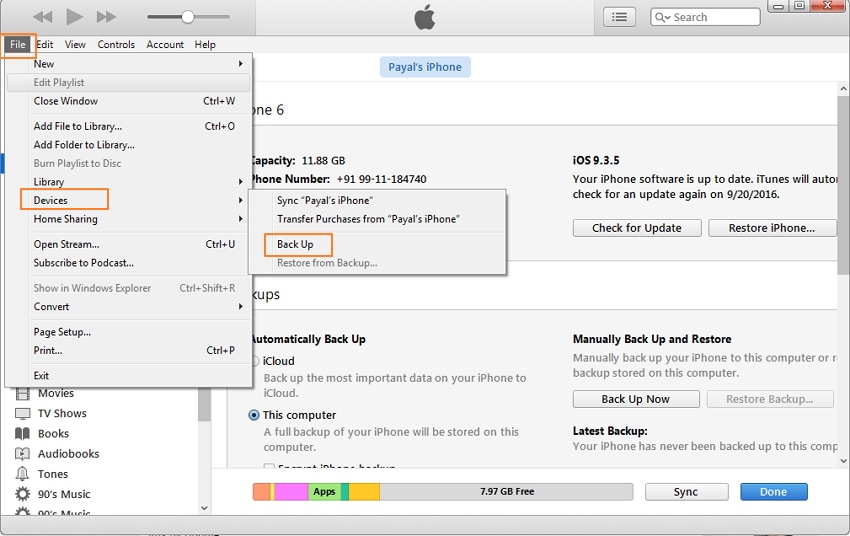Expand the Library submenu arrow
Viewport: 850px width, 536px height.
240,182
